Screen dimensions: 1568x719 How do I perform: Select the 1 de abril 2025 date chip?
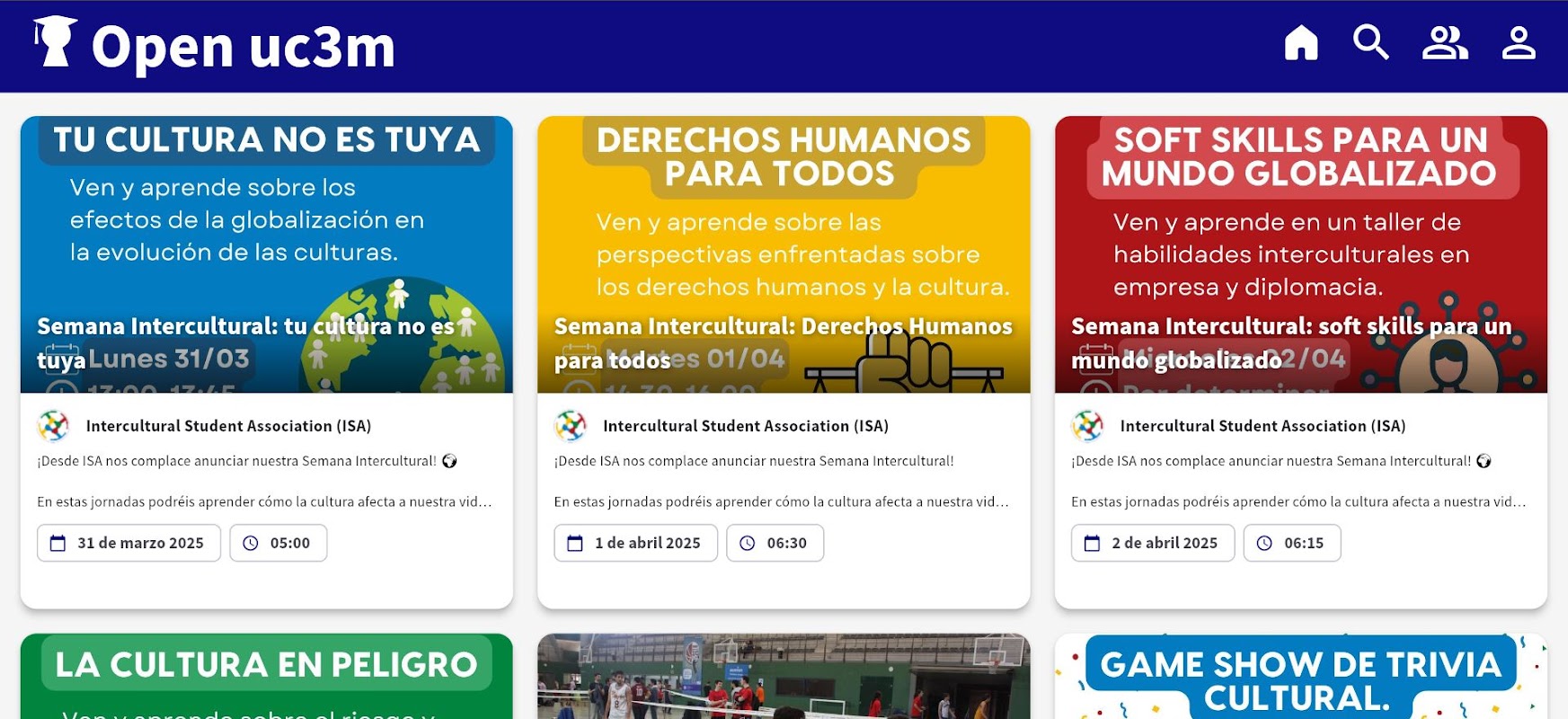coord(635,543)
